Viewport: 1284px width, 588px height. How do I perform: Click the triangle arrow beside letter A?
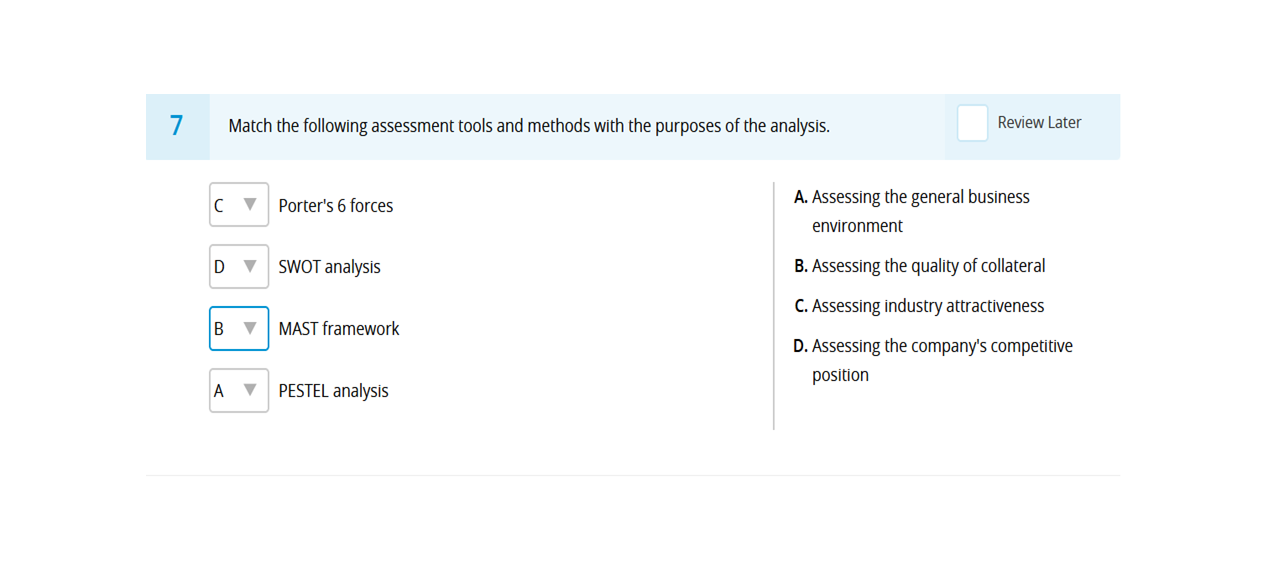[250, 390]
